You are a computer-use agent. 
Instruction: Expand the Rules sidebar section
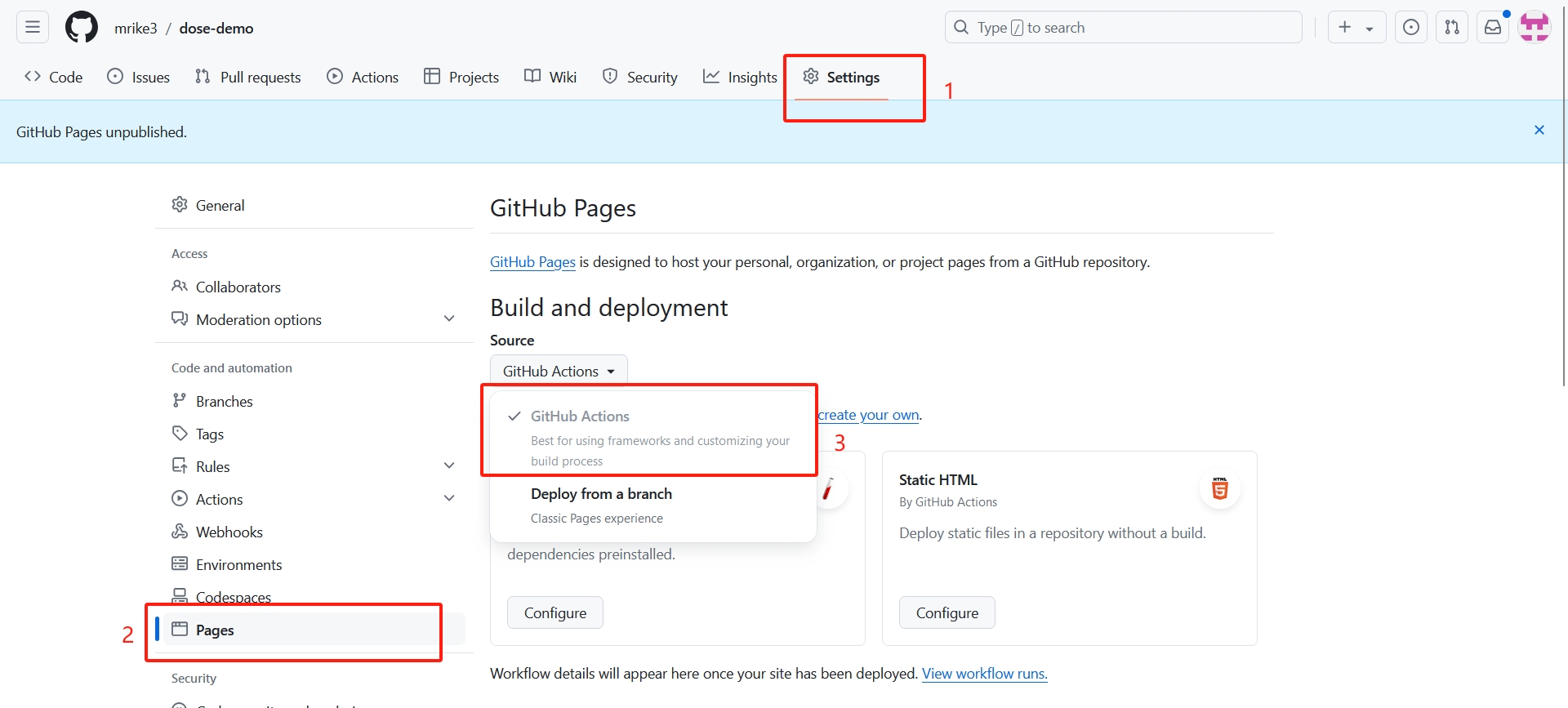coord(448,466)
